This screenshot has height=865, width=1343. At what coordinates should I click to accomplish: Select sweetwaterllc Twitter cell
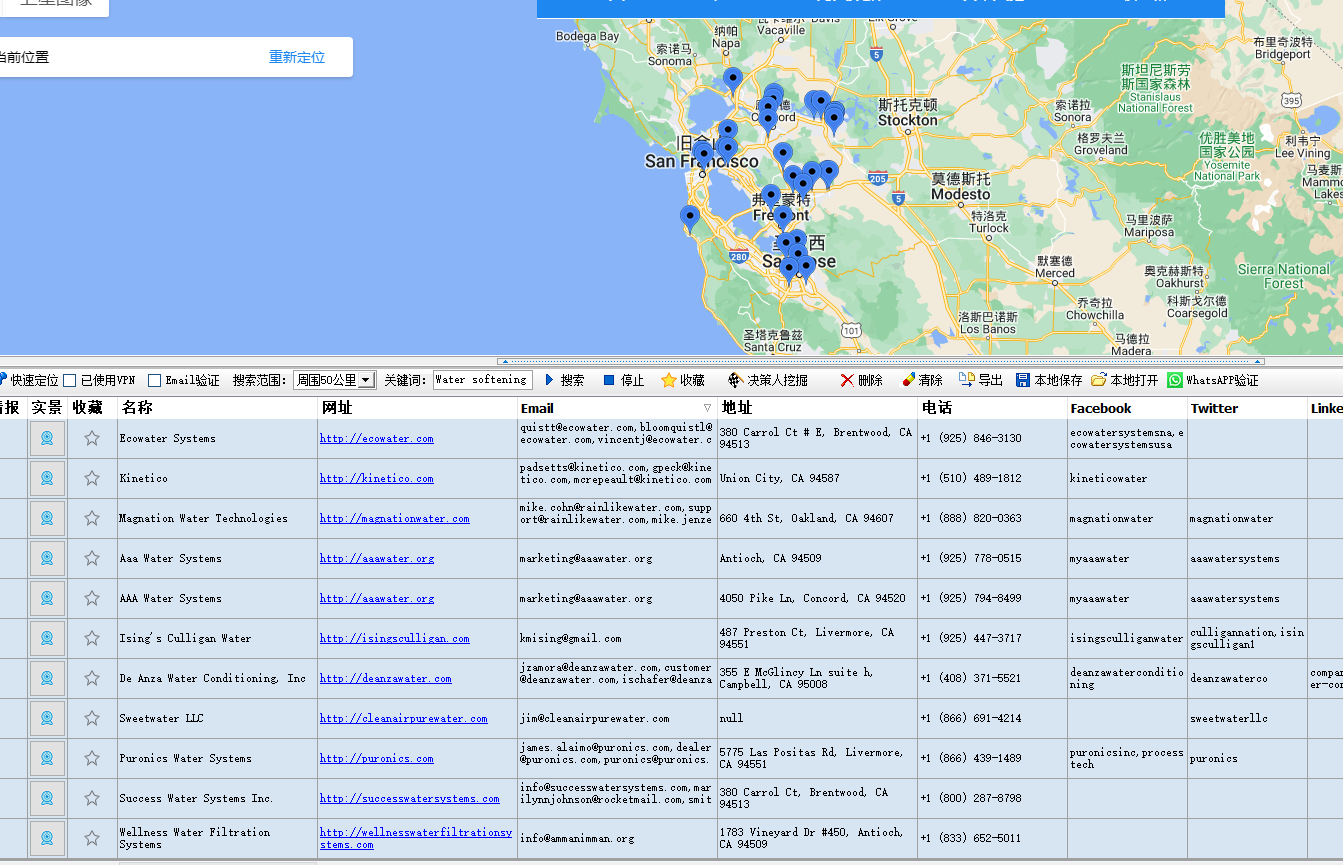pyautogui.click(x=1247, y=718)
